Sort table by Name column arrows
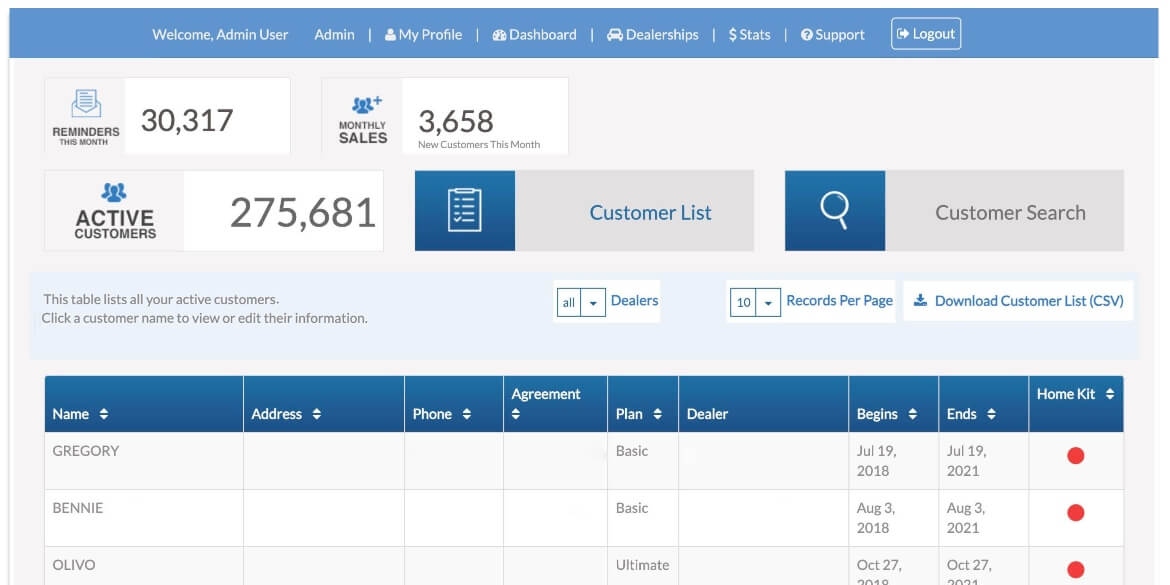This screenshot has width=1170, height=585. tap(104, 414)
